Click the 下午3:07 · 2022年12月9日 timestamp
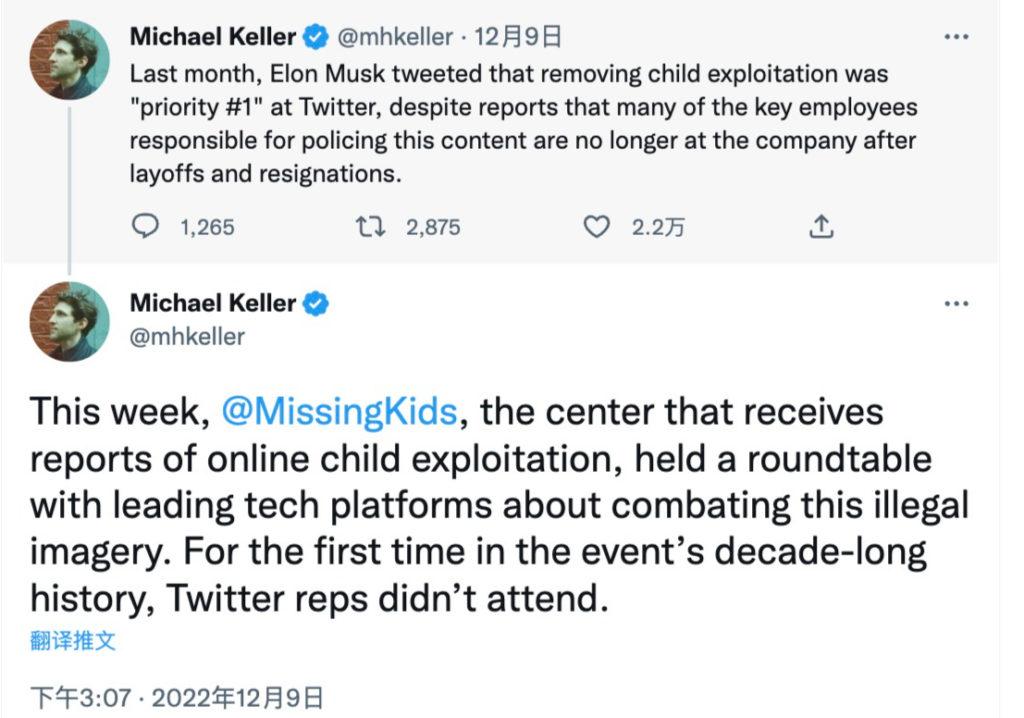 point(176,696)
